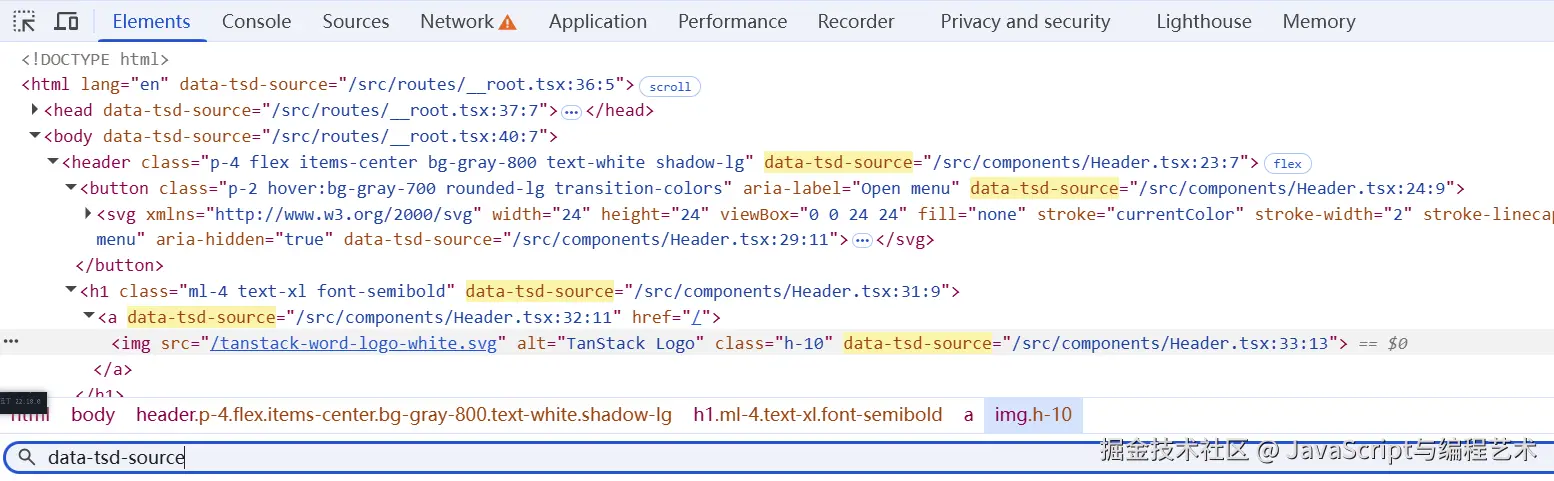Image resolution: width=1554 pixels, height=481 pixels.
Task: Open the tanstack-word-logo-white.svg link
Action: [x=352, y=343]
